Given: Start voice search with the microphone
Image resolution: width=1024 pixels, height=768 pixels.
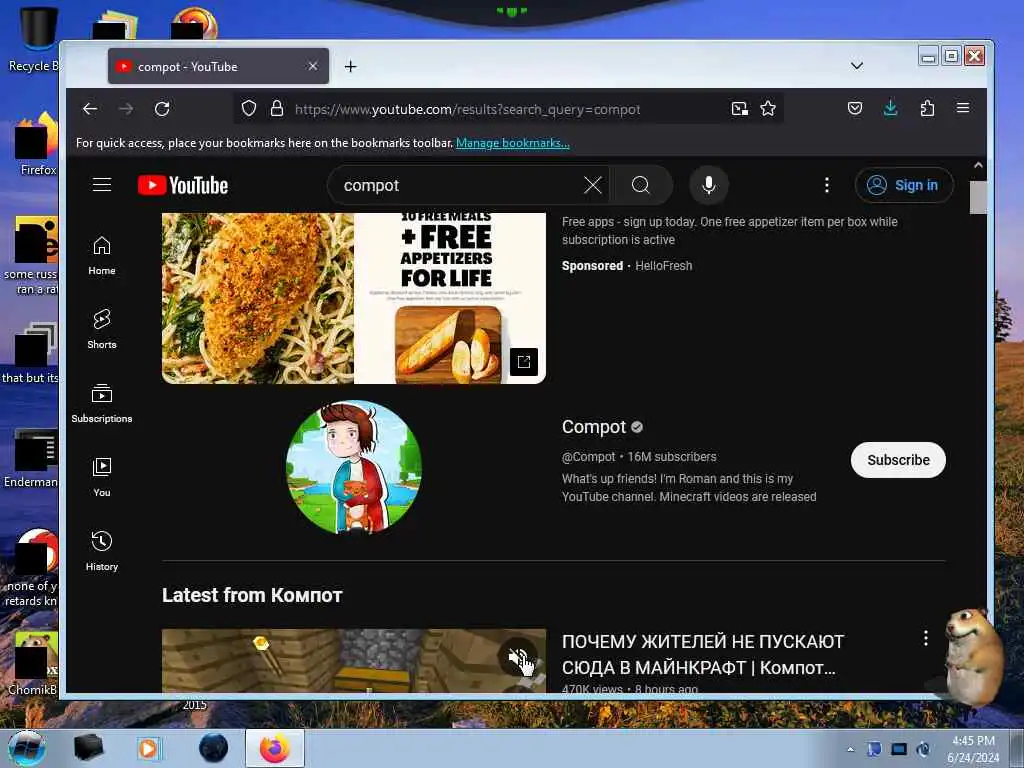Looking at the screenshot, I should click(x=709, y=185).
